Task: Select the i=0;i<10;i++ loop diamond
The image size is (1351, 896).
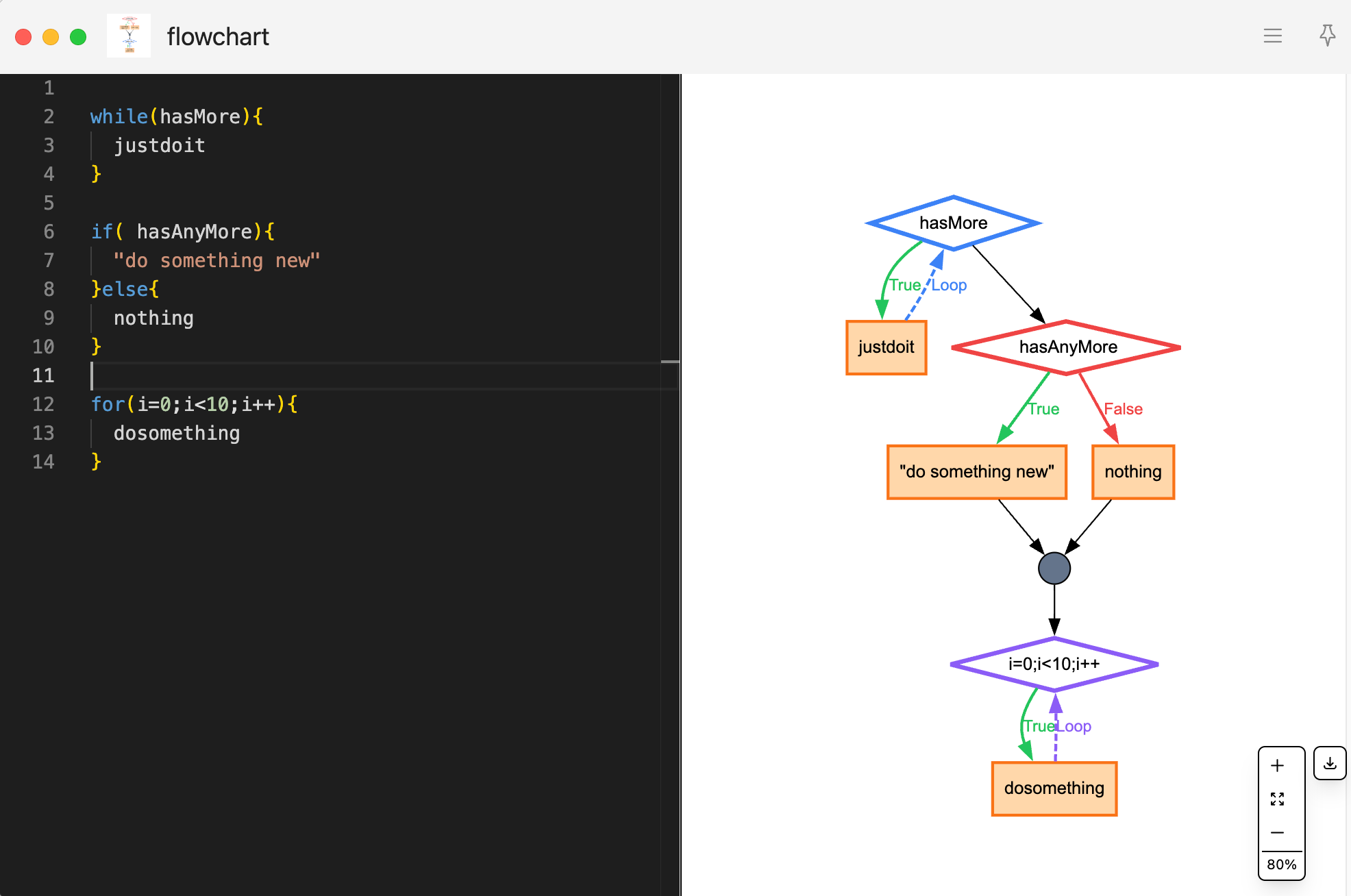Action: (x=1054, y=664)
